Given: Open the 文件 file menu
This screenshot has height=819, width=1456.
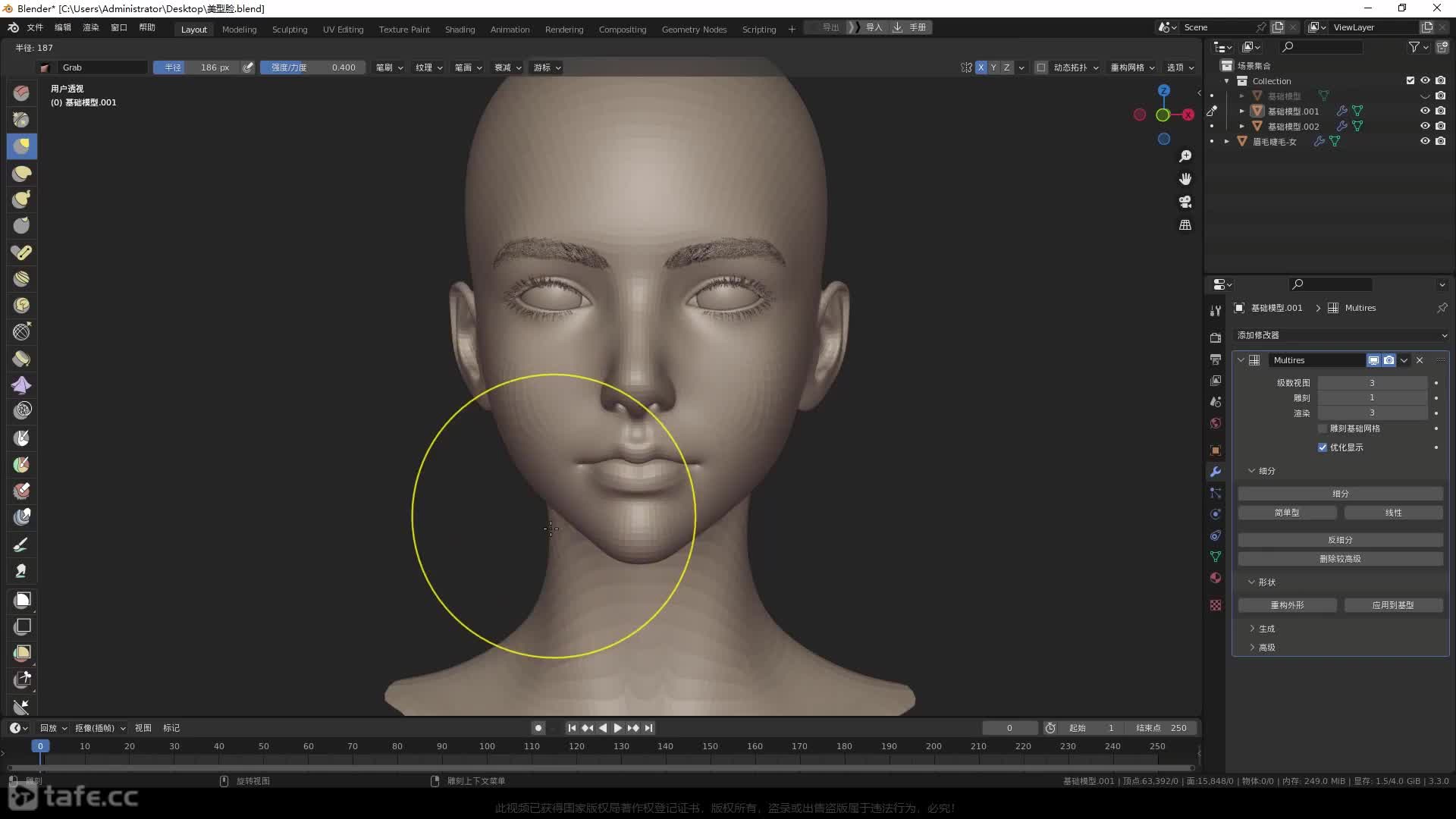Looking at the screenshot, I should pyautogui.click(x=35, y=27).
